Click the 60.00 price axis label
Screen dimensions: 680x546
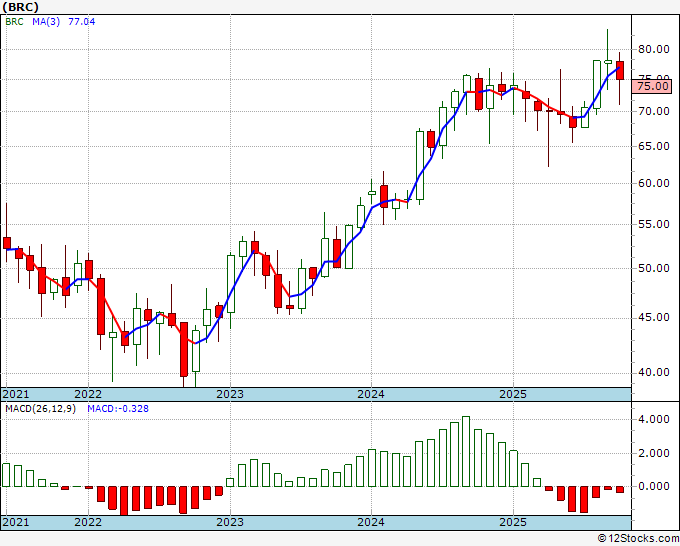(x=654, y=183)
